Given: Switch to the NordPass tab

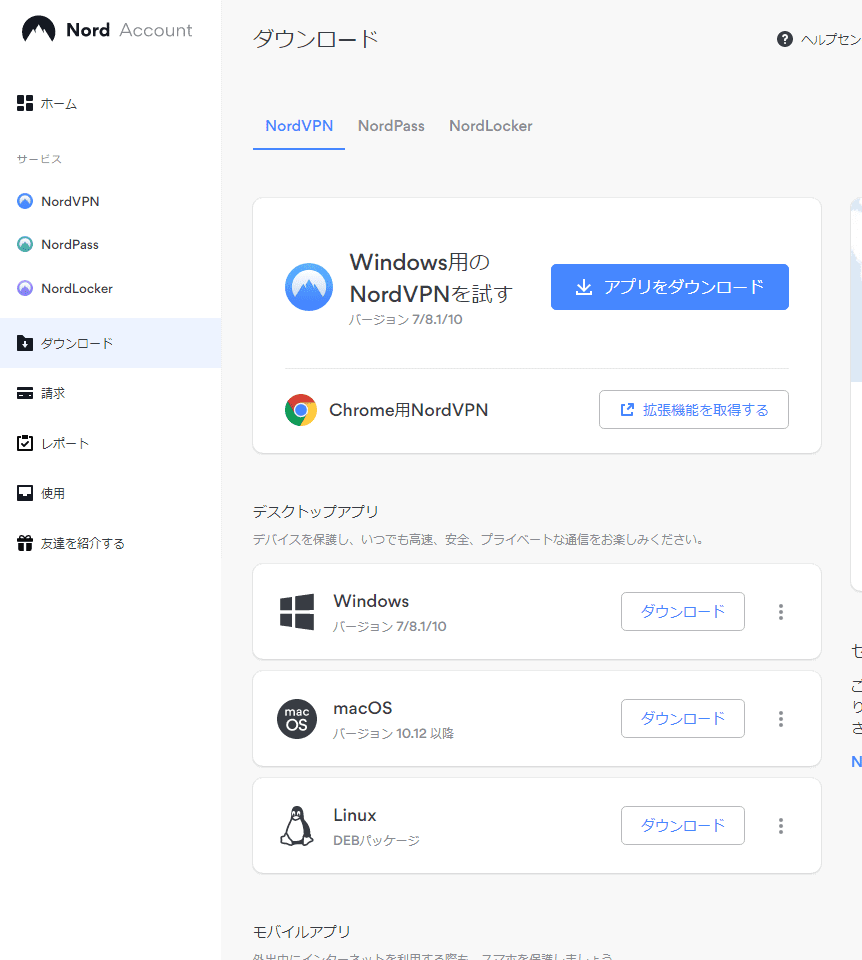Looking at the screenshot, I should tap(391, 126).
